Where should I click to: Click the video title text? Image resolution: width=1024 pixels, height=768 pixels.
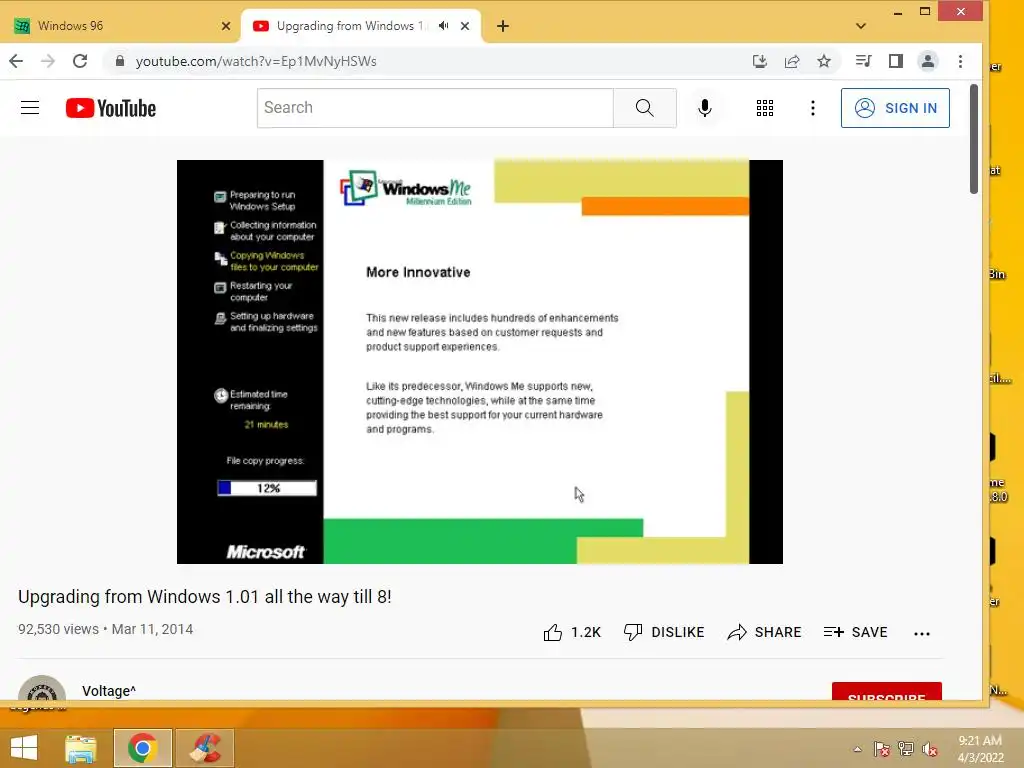click(204, 597)
